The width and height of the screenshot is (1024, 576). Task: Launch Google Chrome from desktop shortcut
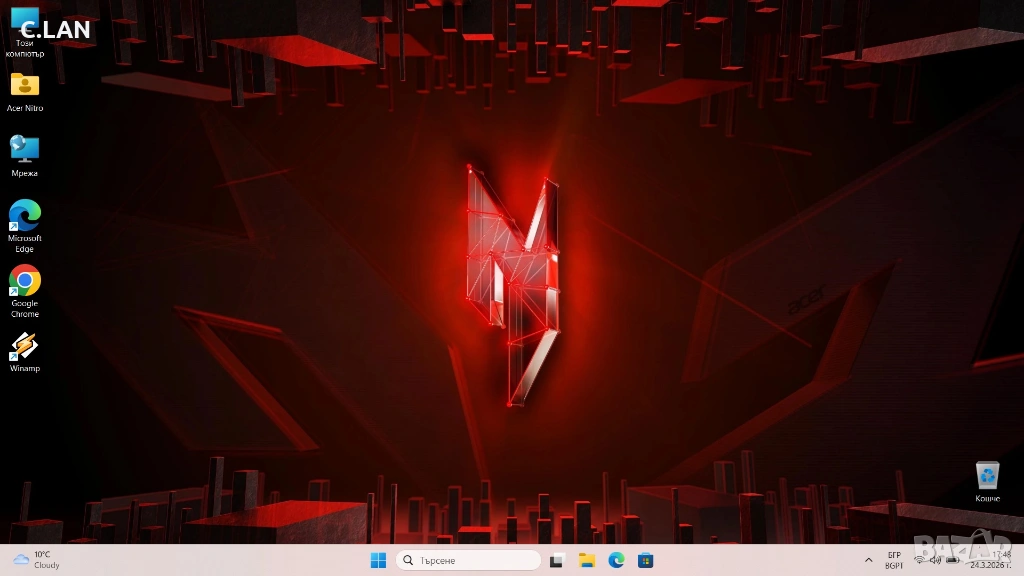[25, 281]
